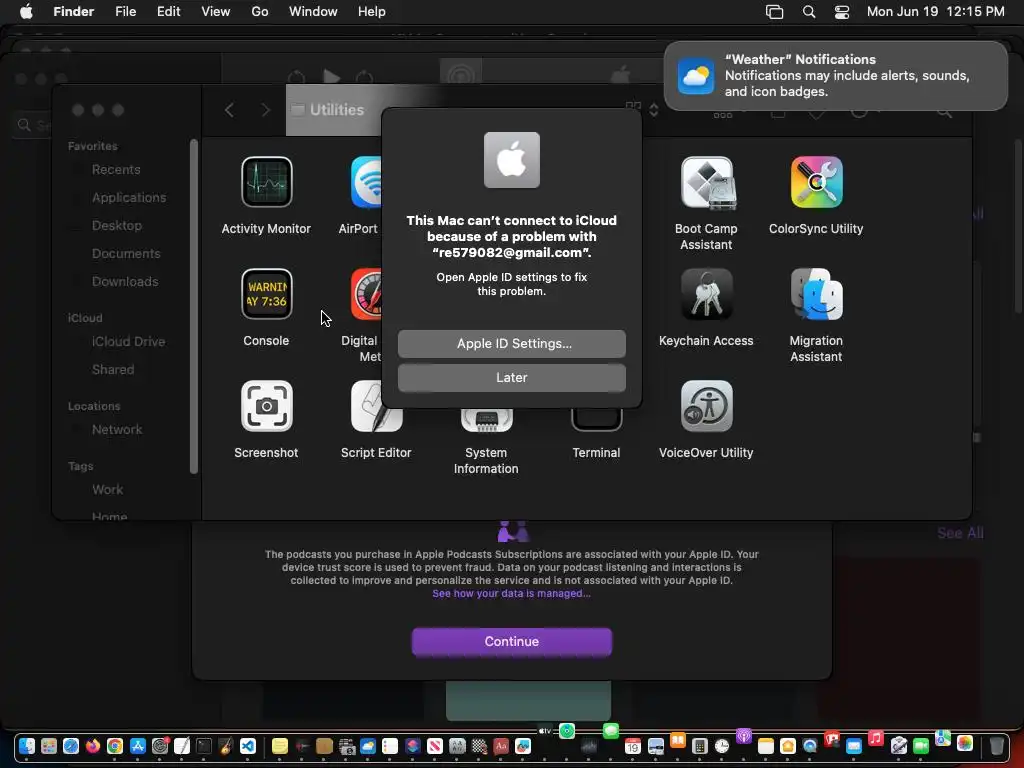Open the App Store from the Dock
This screenshot has width=1024, height=768.
(x=138, y=746)
